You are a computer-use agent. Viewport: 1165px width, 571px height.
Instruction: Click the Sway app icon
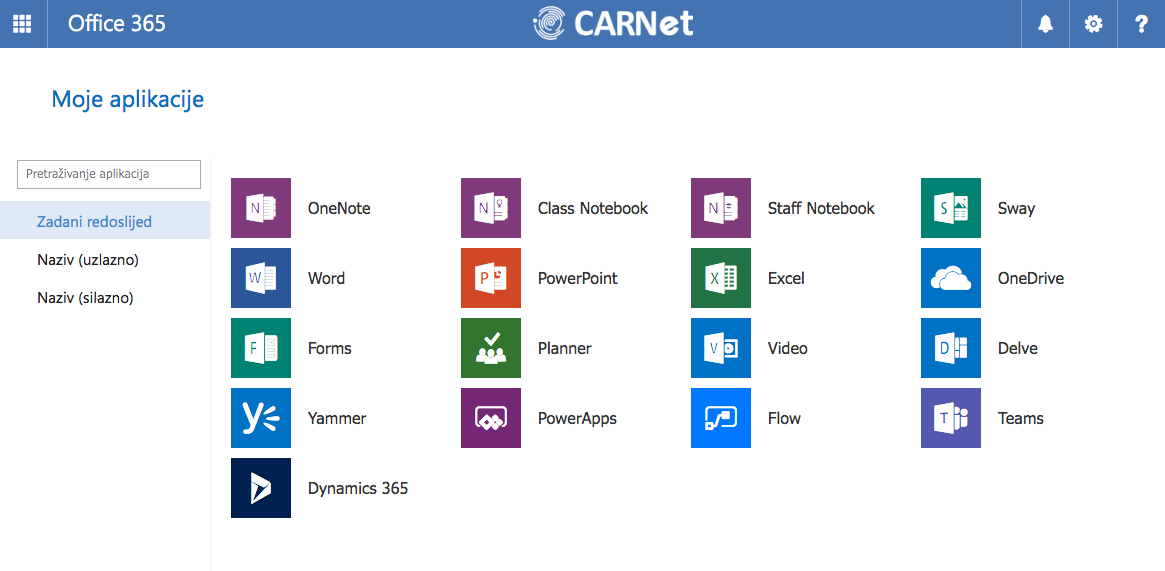951,208
